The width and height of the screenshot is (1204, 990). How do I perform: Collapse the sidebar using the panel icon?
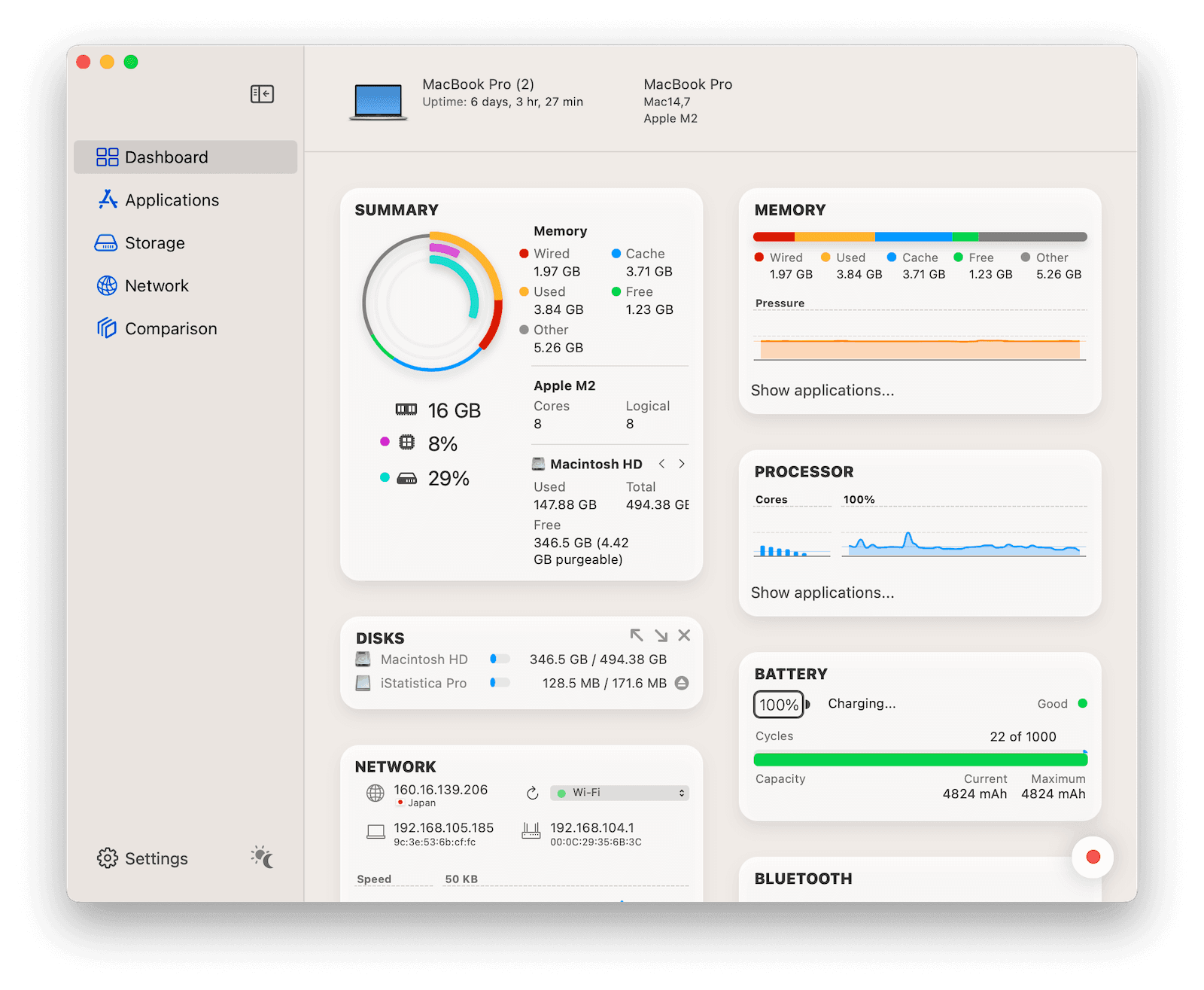point(262,93)
